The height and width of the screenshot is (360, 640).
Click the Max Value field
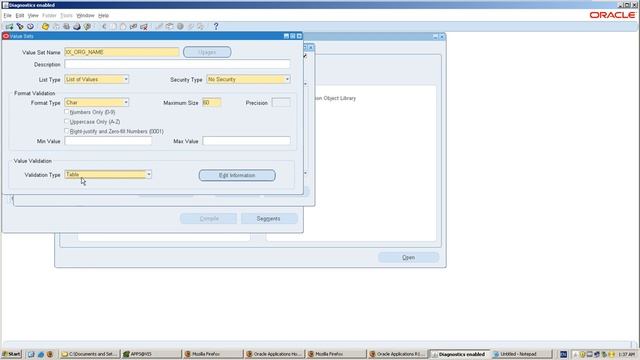(247, 141)
